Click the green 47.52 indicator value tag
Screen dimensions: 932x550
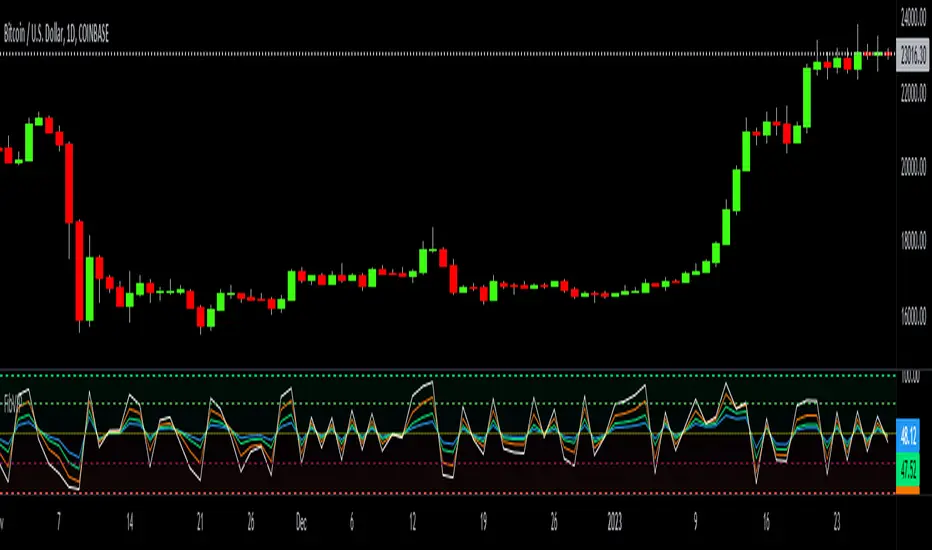point(908,470)
